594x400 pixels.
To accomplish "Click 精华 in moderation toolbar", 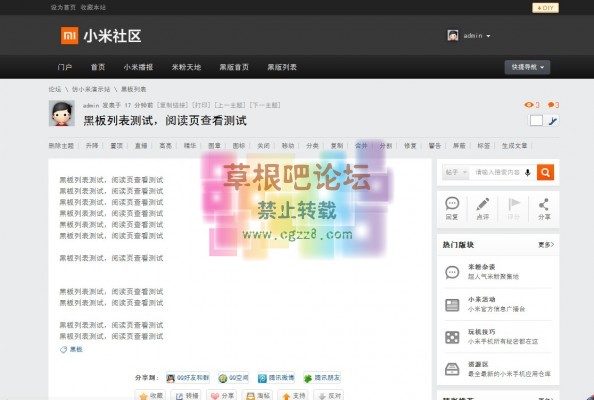I will click(x=190, y=146).
